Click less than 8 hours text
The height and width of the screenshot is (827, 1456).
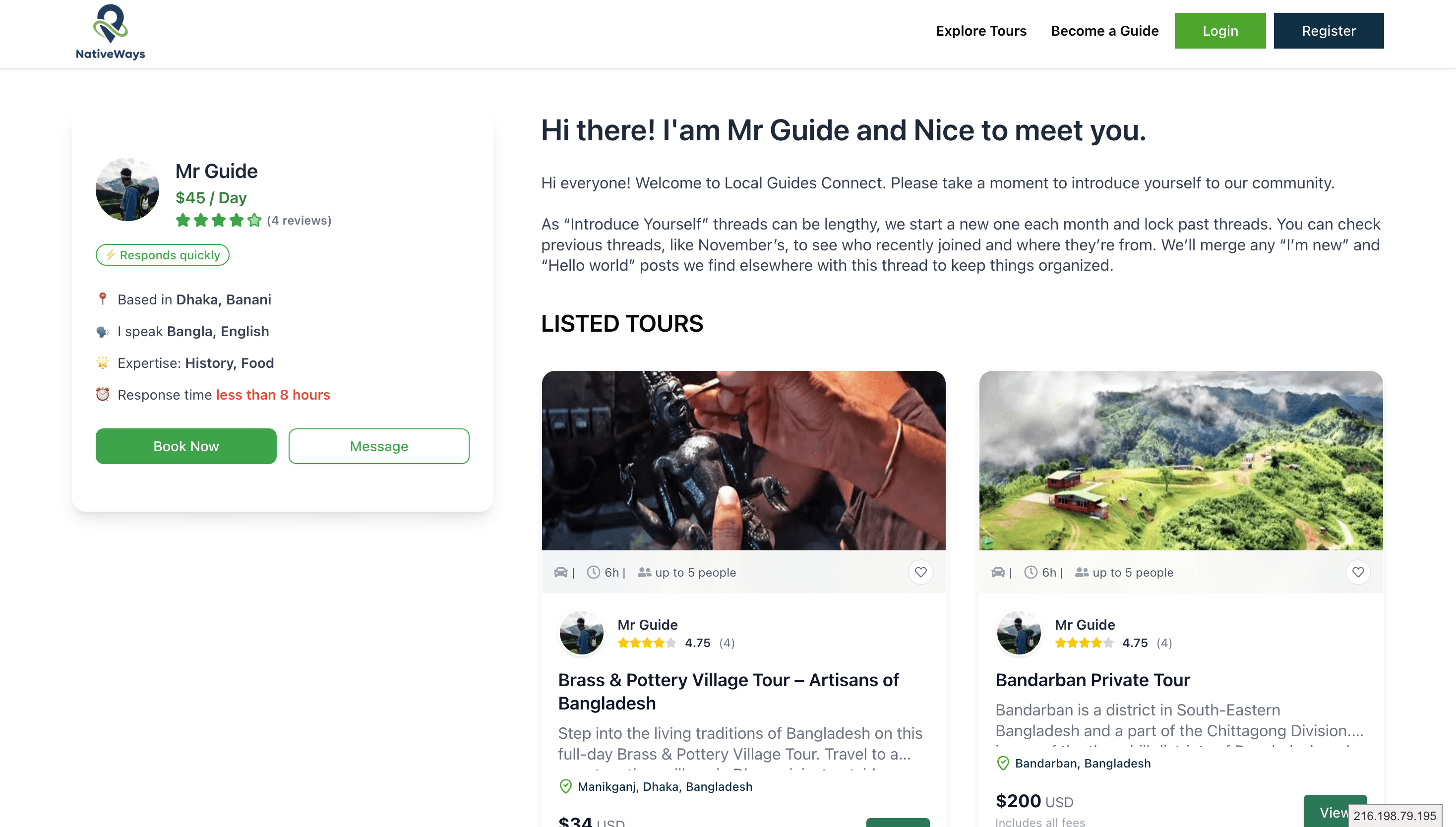pyautogui.click(x=273, y=394)
